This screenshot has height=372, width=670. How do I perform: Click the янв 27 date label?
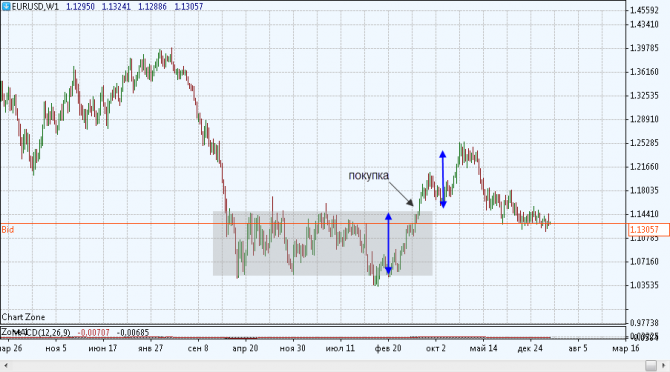pyautogui.click(x=150, y=349)
